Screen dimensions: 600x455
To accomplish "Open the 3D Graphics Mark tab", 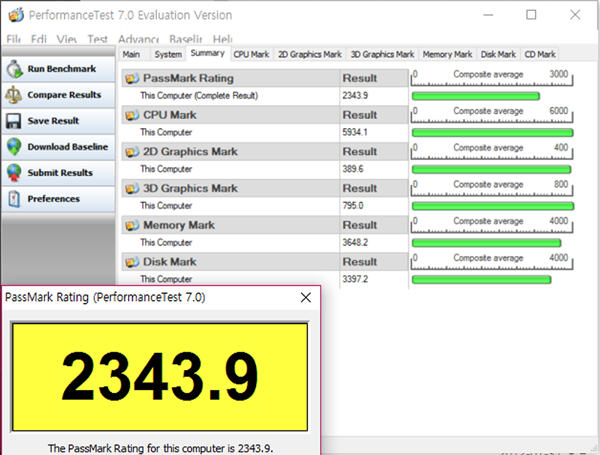I will tap(383, 54).
